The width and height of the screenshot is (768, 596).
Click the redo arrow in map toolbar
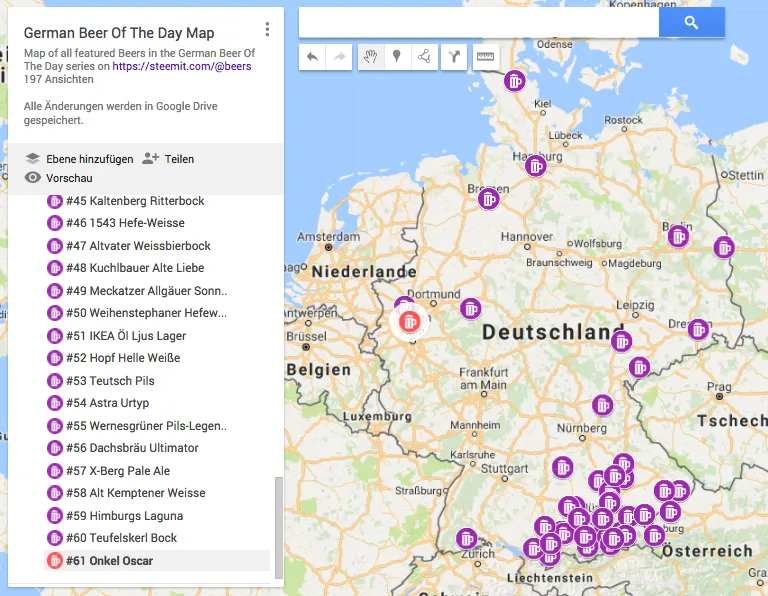coord(339,57)
